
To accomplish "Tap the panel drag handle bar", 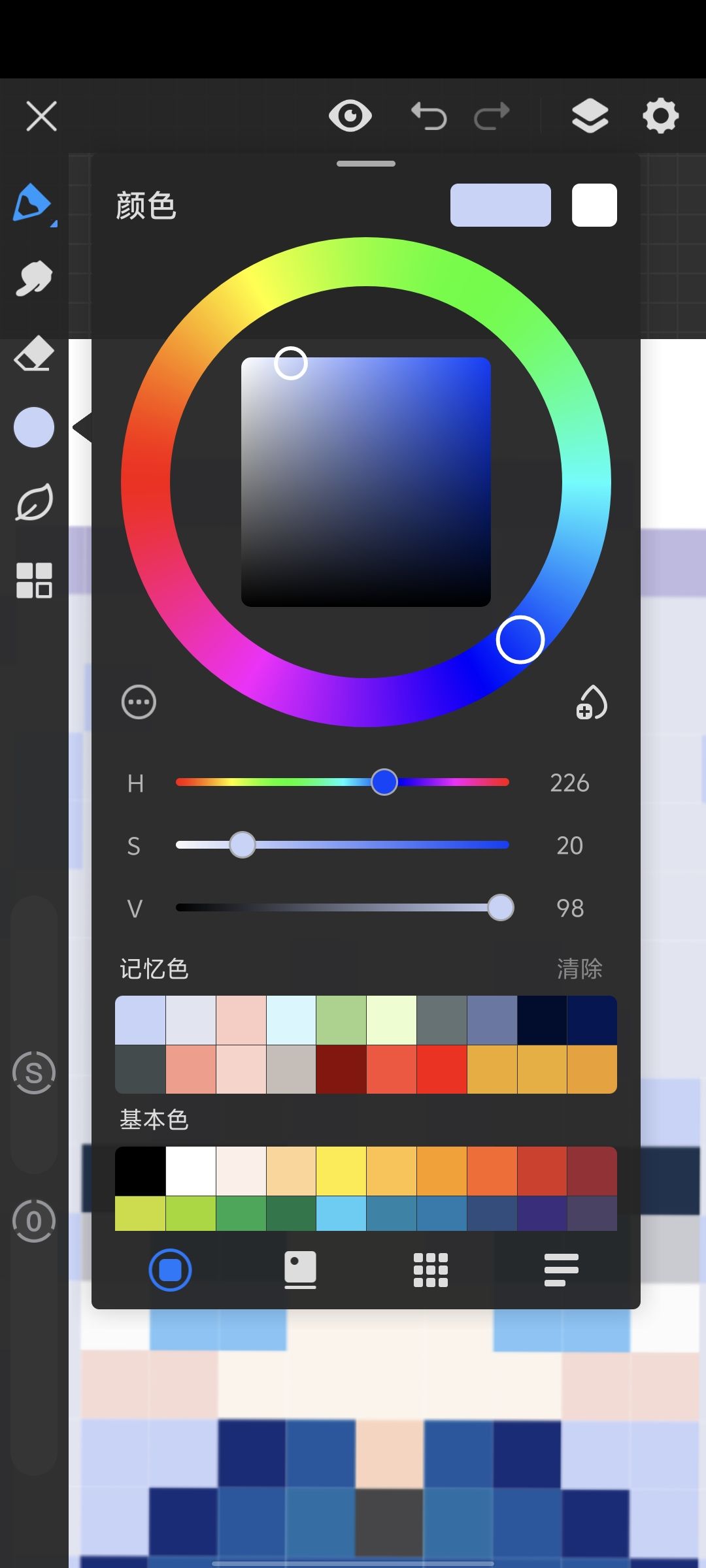I will pyautogui.click(x=366, y=163).
